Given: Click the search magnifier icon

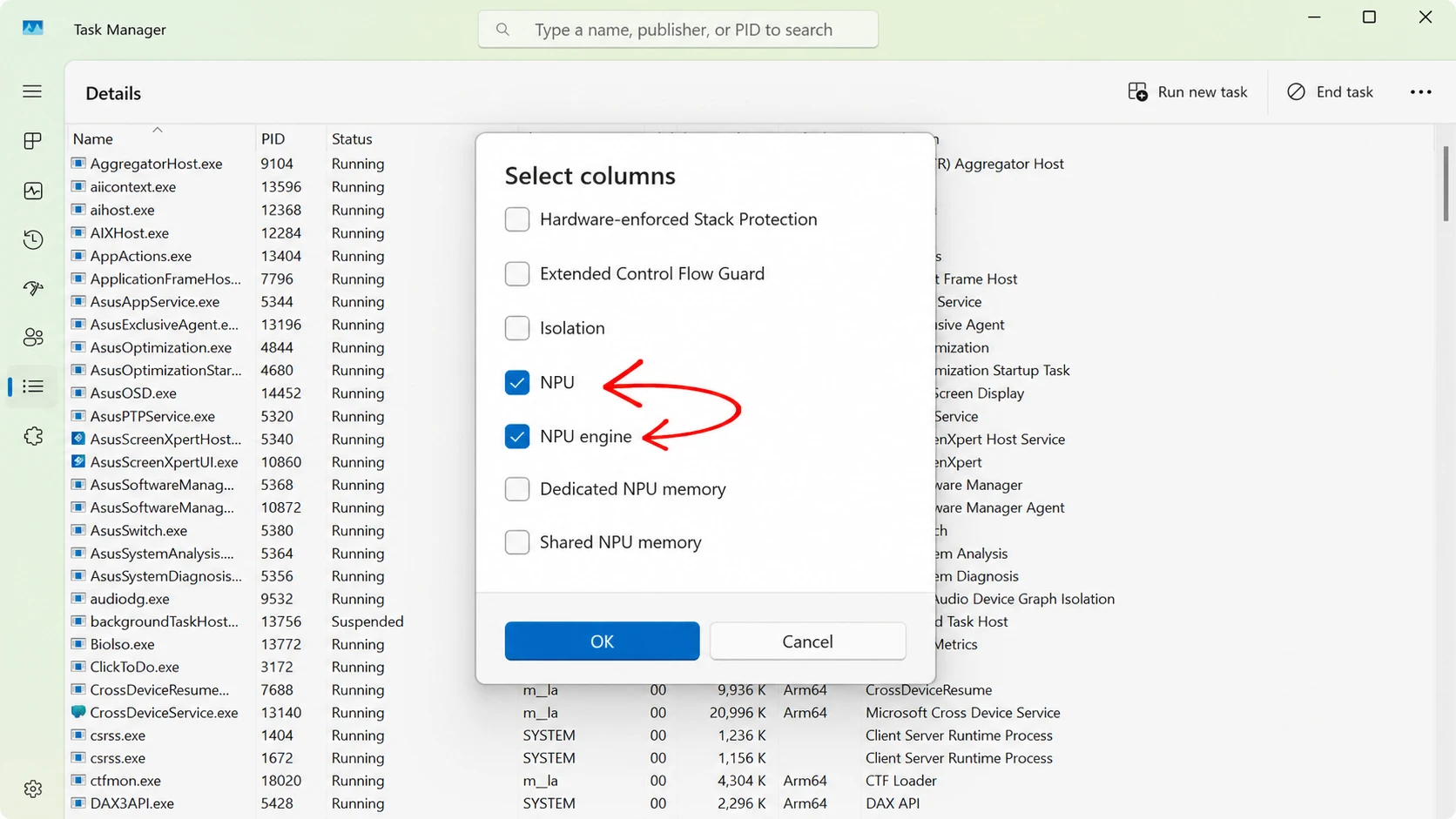Looking at the screenshot, I should coord(502,30).
